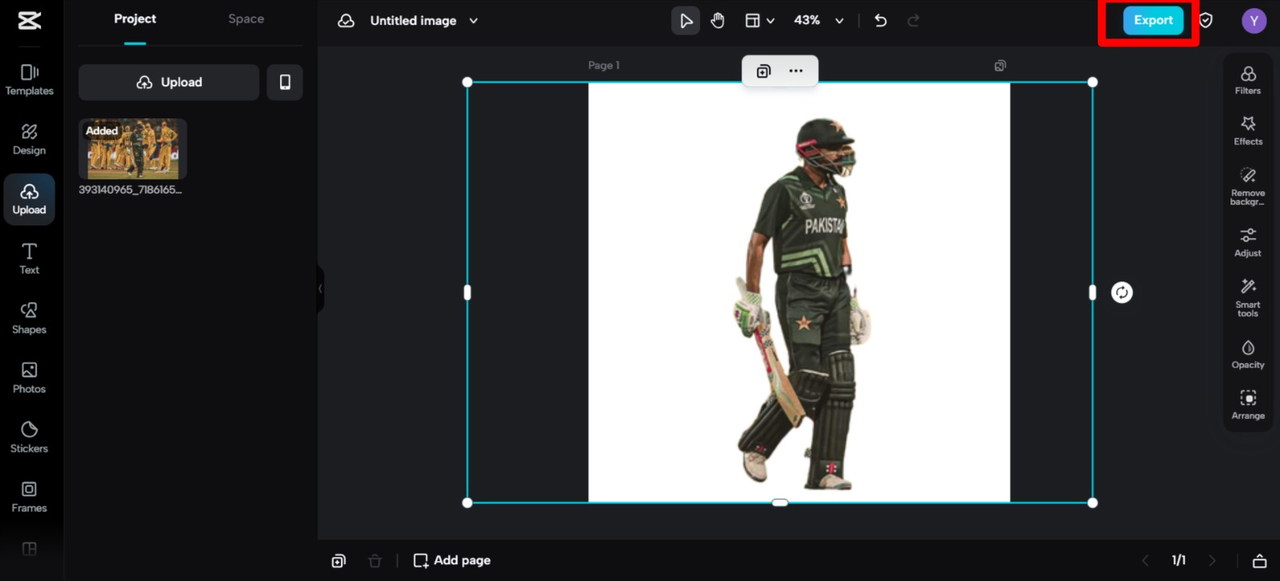Open the Design panel
The width and height of the screenshot is (1280, 581).
(29, 140)
